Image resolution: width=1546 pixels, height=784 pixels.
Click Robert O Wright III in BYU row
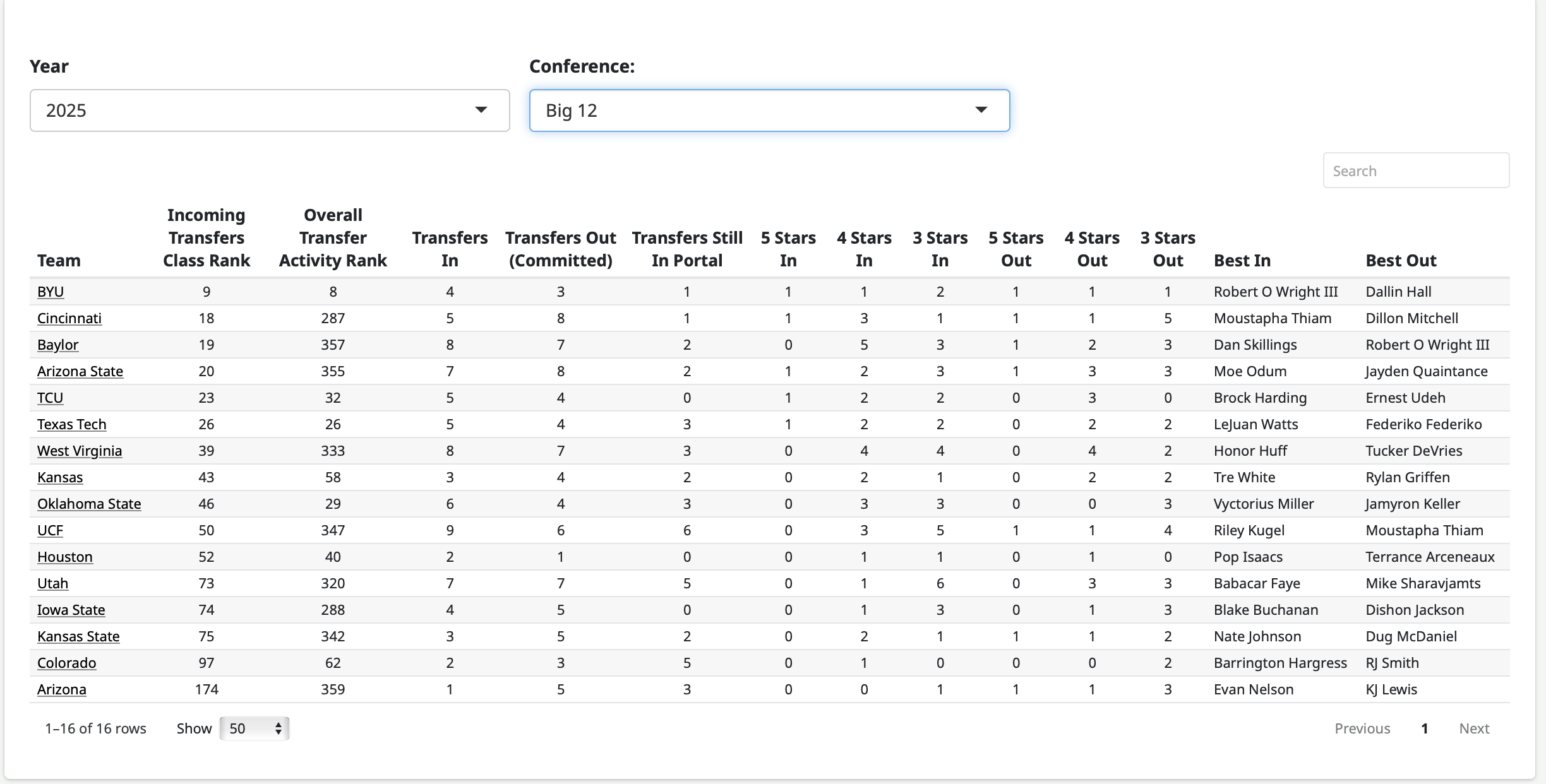click(1276, 292)
